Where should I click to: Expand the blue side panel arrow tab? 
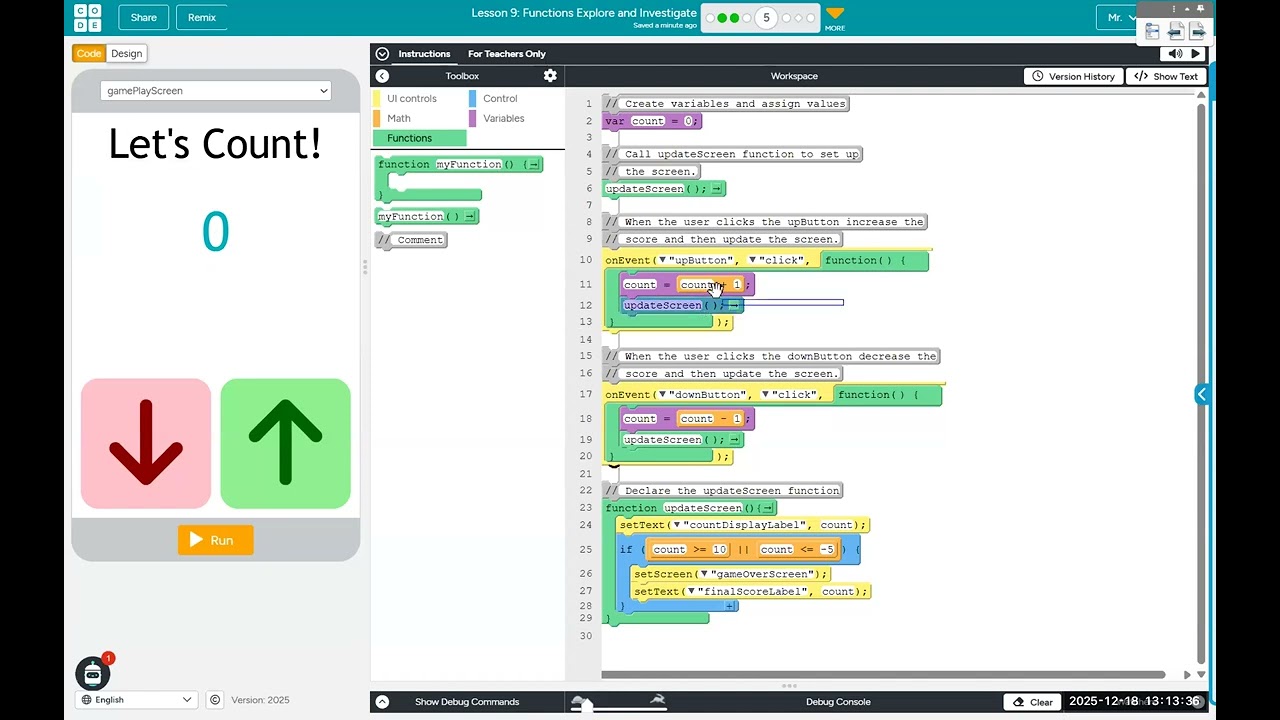point(1202,394)
